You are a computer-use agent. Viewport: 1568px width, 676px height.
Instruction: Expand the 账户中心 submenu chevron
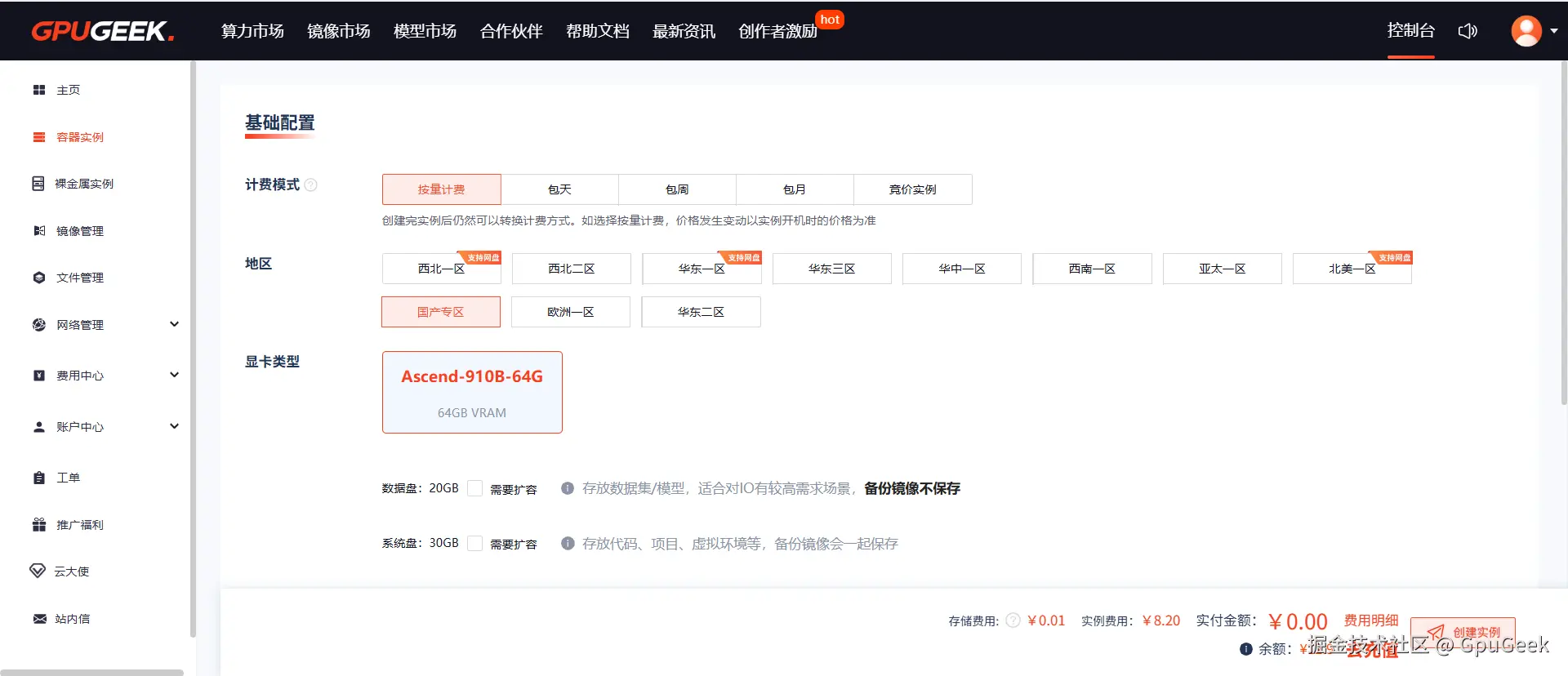click(174, 426)
